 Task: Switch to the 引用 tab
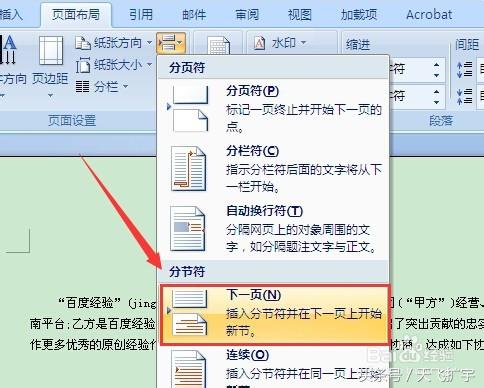click(x=141, y=15)
